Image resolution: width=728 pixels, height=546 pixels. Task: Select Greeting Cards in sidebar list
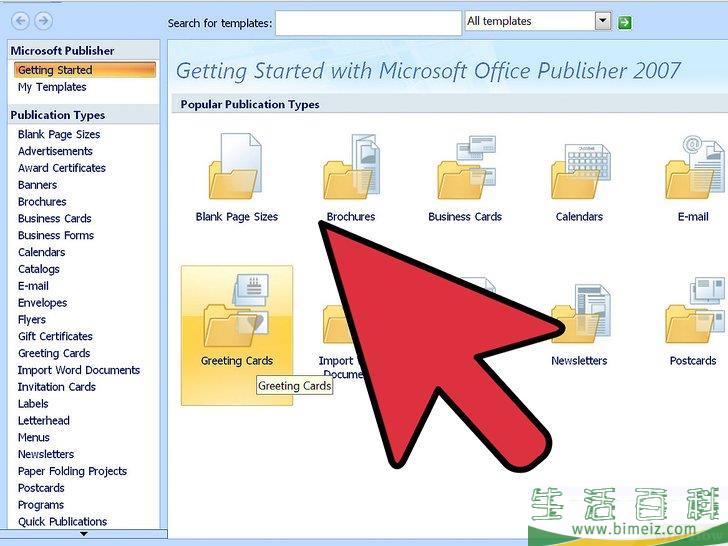pos(54,353)
